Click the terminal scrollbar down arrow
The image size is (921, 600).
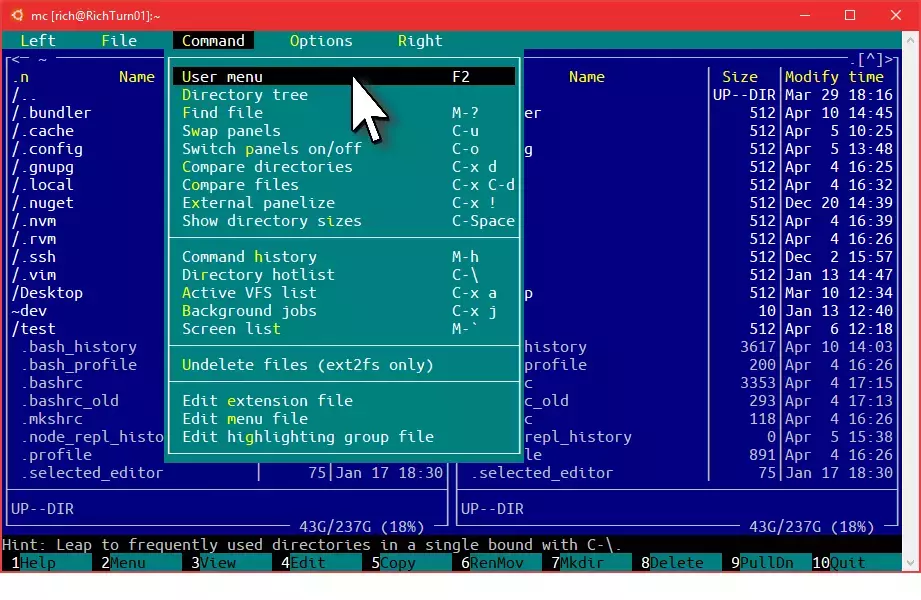point(910,563)
